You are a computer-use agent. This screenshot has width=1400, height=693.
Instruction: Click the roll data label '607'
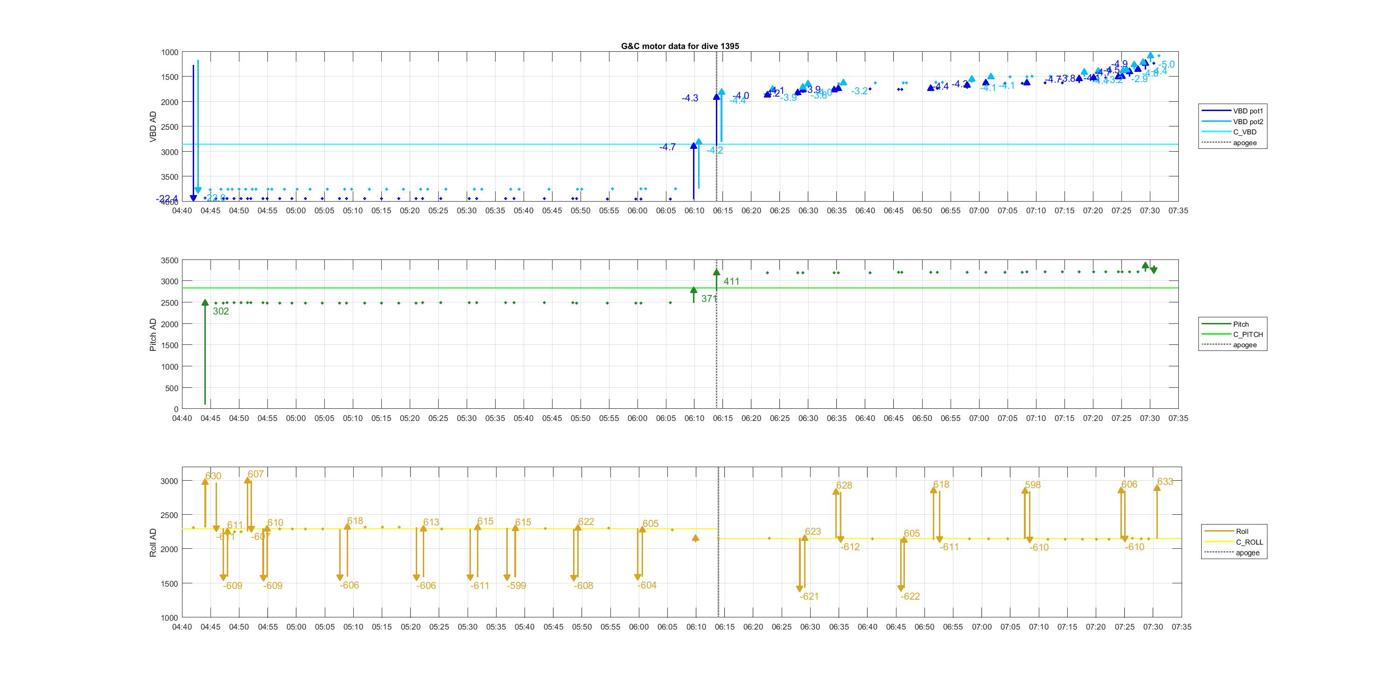[256, 475]
